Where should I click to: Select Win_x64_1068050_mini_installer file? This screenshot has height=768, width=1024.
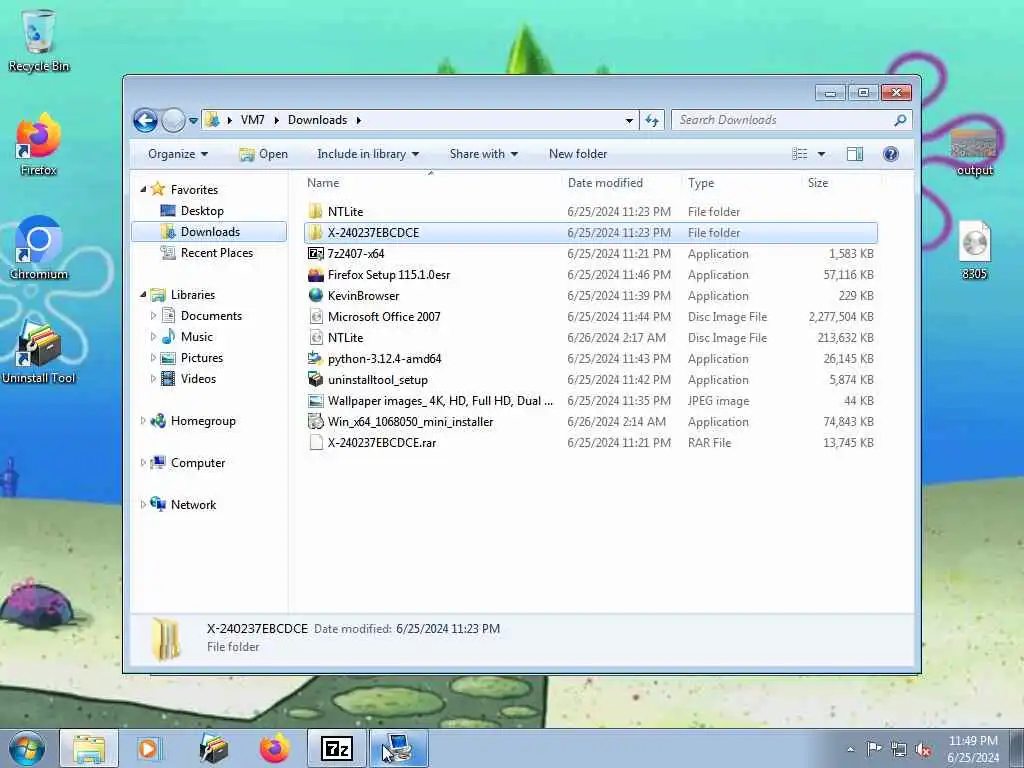coord(590,422)
